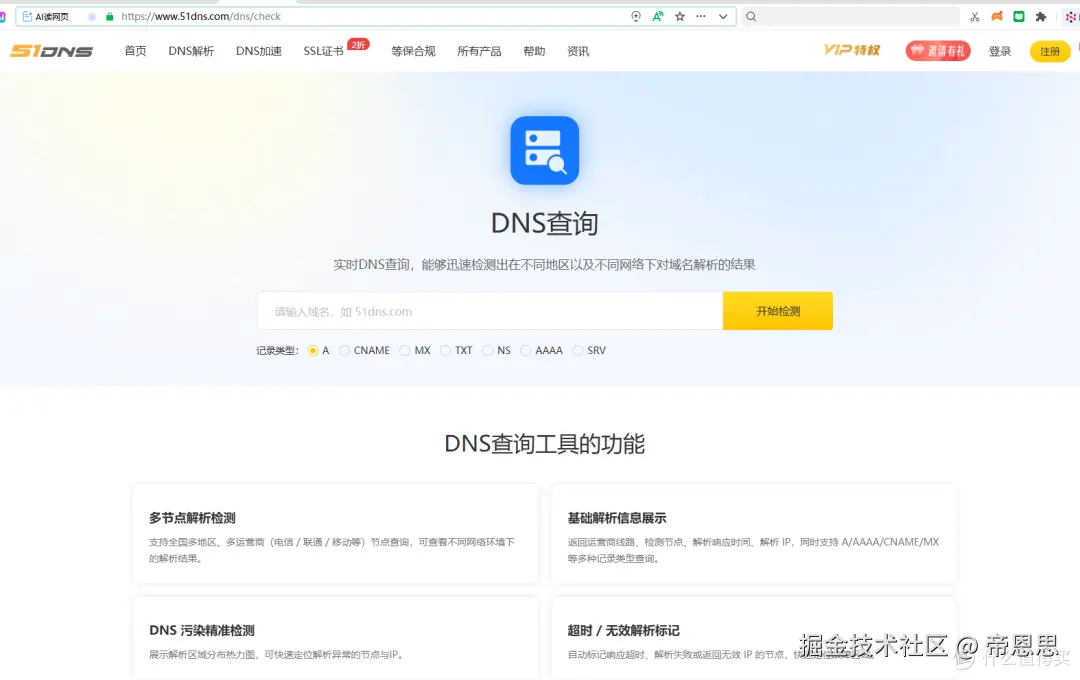The height and width of the screenshot is (680, 1080).
Task: Click the 注册 registration button
Action: point(1049,50)
